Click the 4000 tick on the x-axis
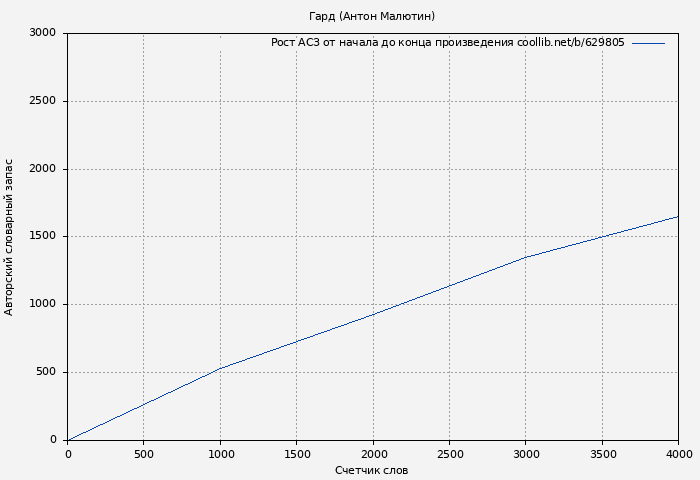The width and height of the screenshot is (700, 480). tap(678, 454)
